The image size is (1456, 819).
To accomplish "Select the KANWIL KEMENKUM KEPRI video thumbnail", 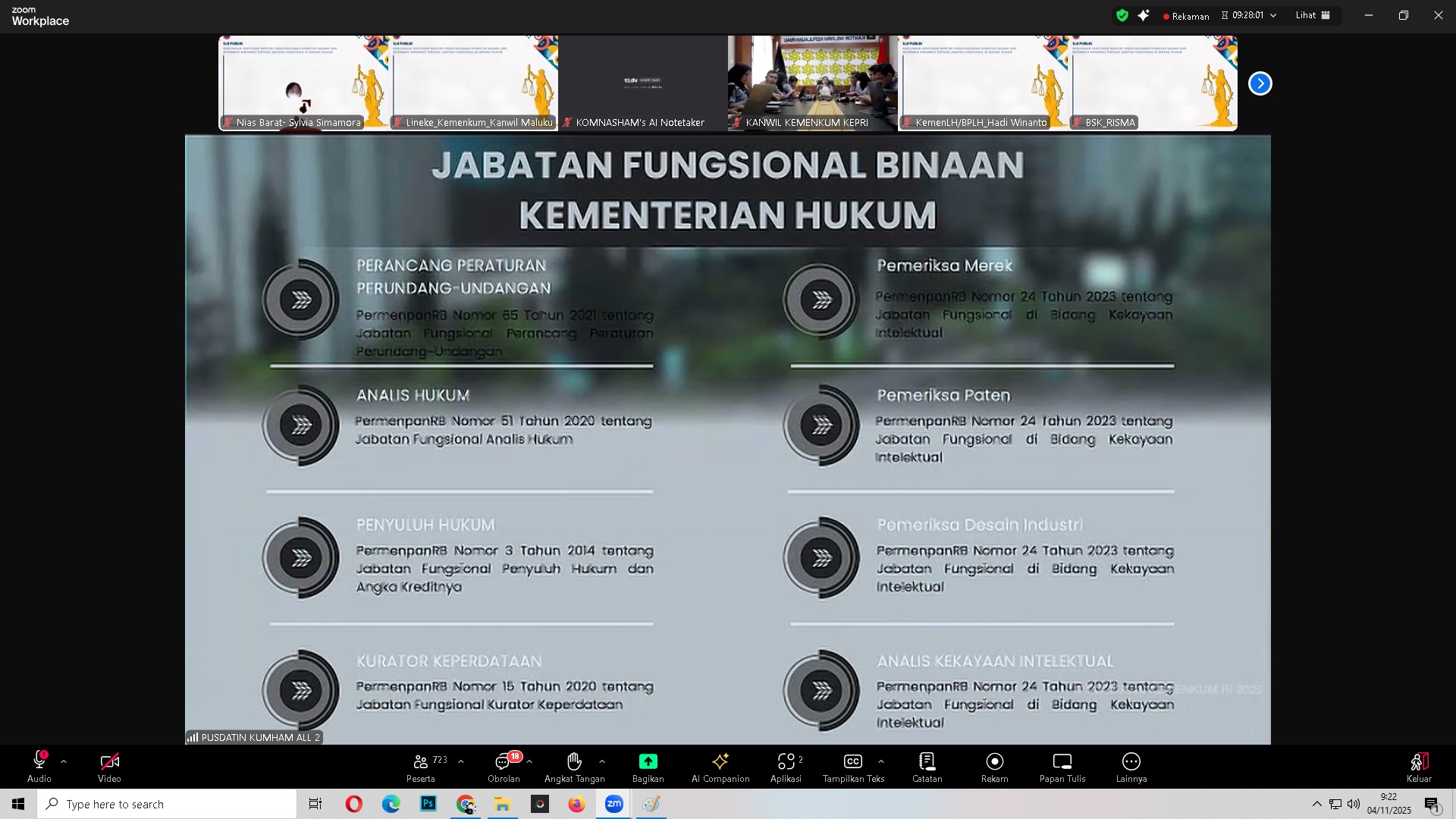I will tap(812, 82).
